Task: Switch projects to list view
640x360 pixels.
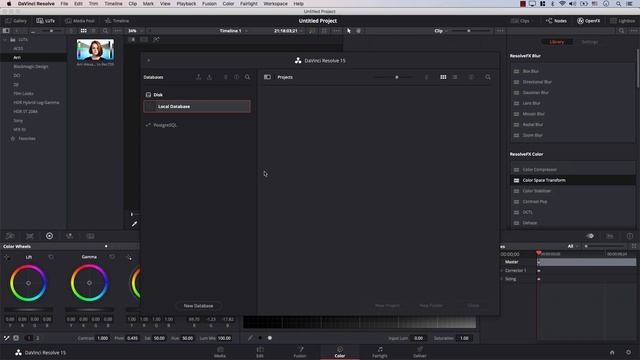Action: (455, 77)
